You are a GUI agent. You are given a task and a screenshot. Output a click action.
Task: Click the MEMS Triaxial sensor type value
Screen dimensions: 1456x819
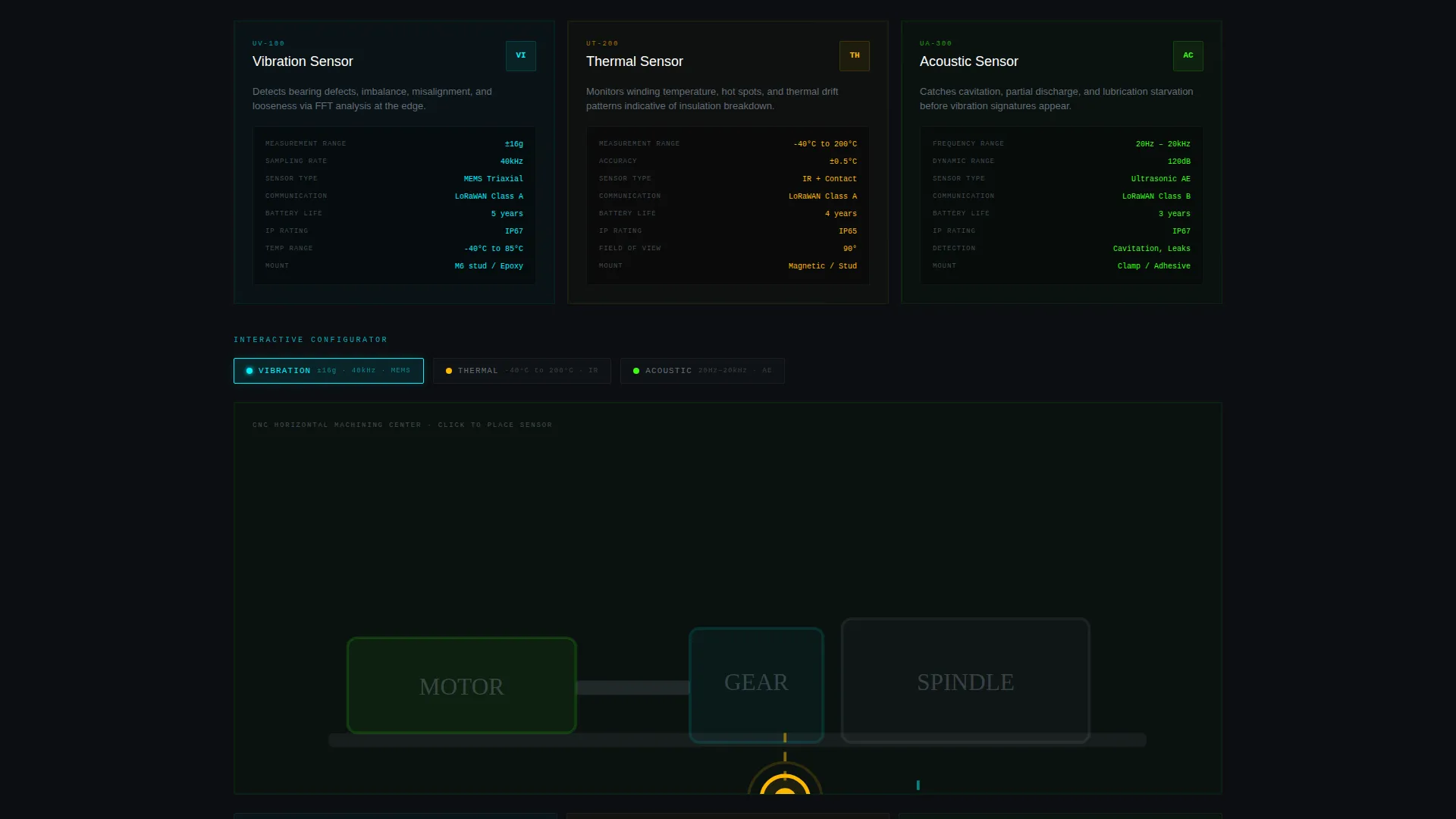click(494, 179)
